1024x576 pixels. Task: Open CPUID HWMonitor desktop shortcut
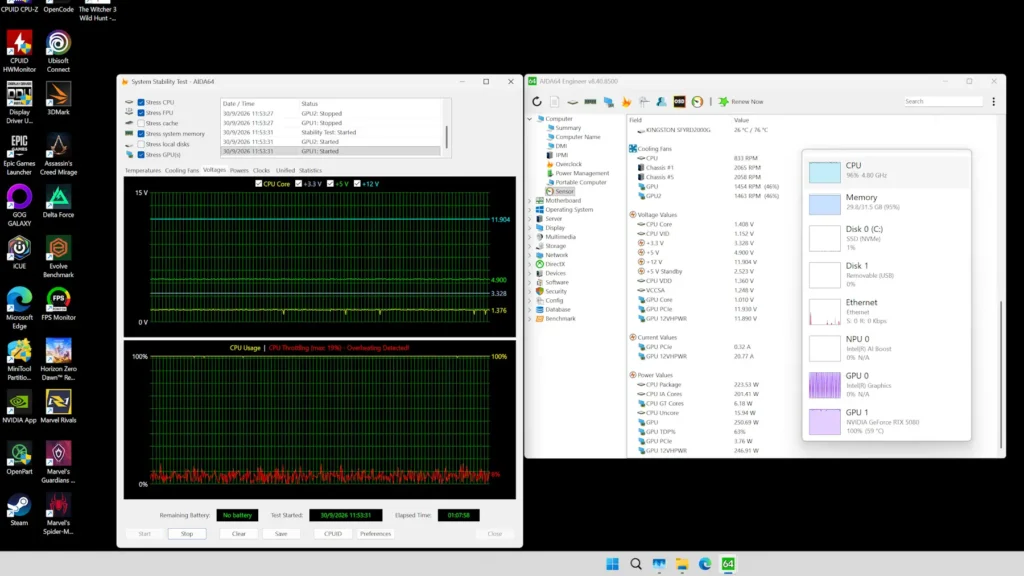[19, 52]
